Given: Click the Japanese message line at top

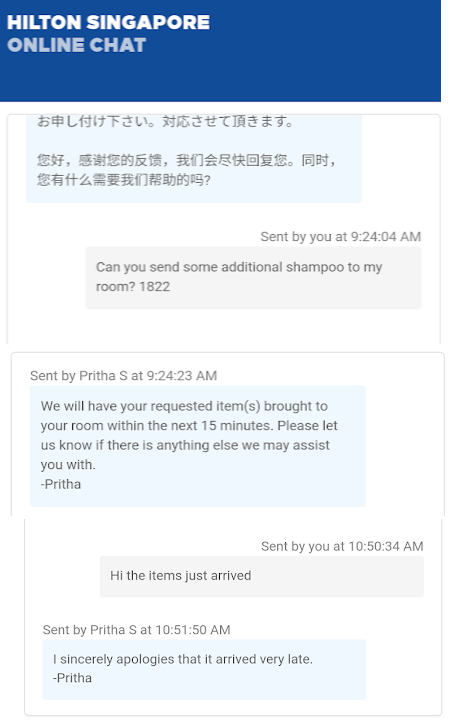Looking at the screenshot, I should click(x=165, y=122).
